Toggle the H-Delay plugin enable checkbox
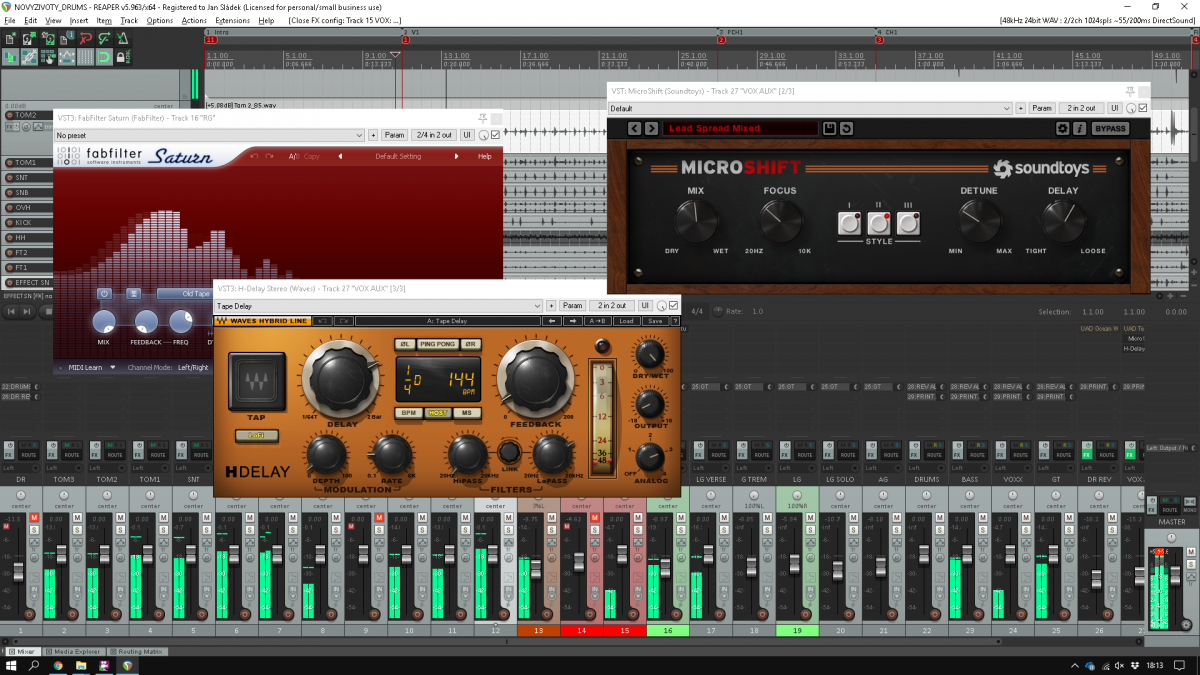 673,305
